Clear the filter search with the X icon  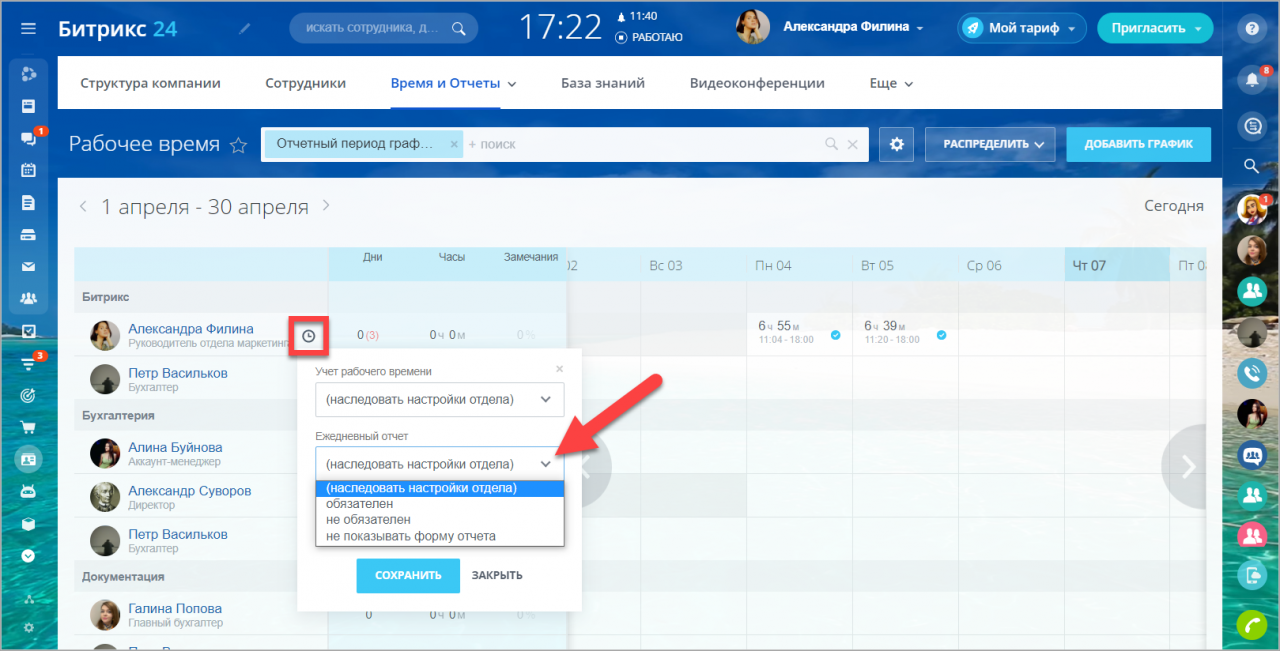[x=853, y=144]
